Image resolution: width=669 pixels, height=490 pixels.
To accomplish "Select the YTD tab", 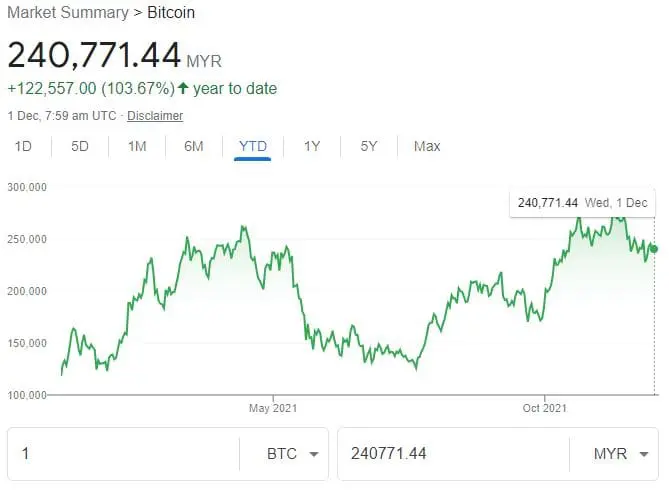I will tap(253, 147).
